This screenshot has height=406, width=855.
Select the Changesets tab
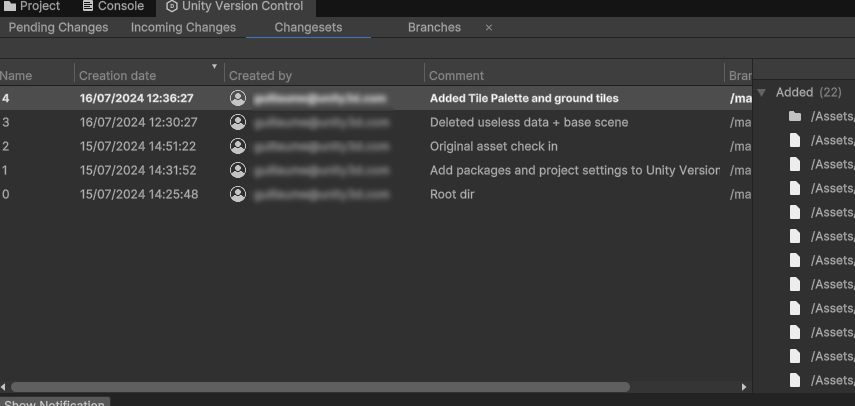308,27
